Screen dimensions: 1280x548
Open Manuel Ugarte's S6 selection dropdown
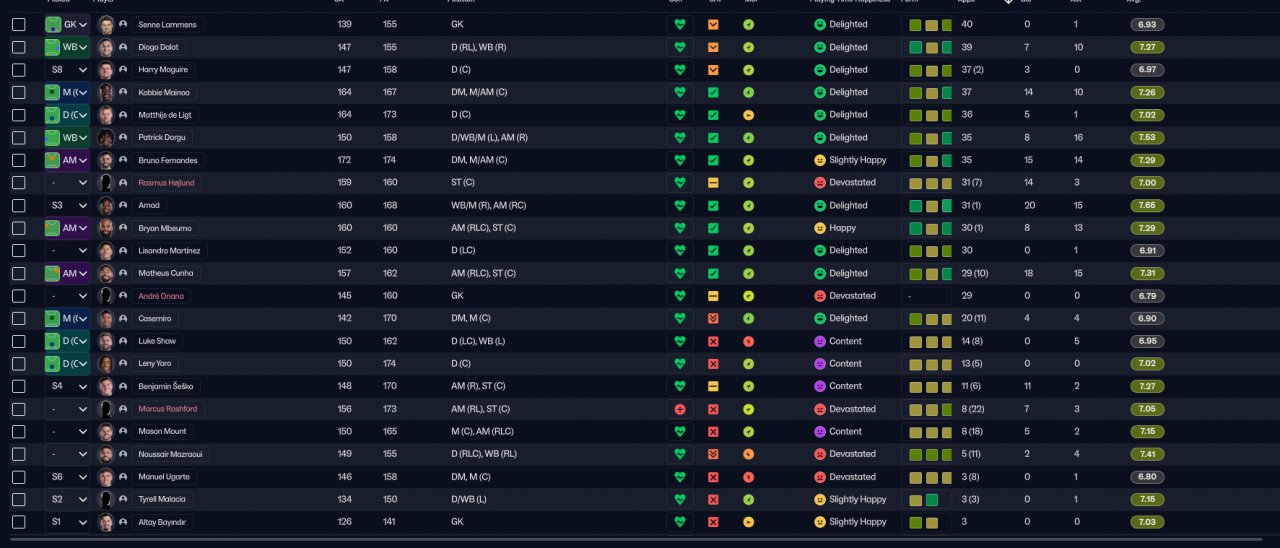point(67,477)
